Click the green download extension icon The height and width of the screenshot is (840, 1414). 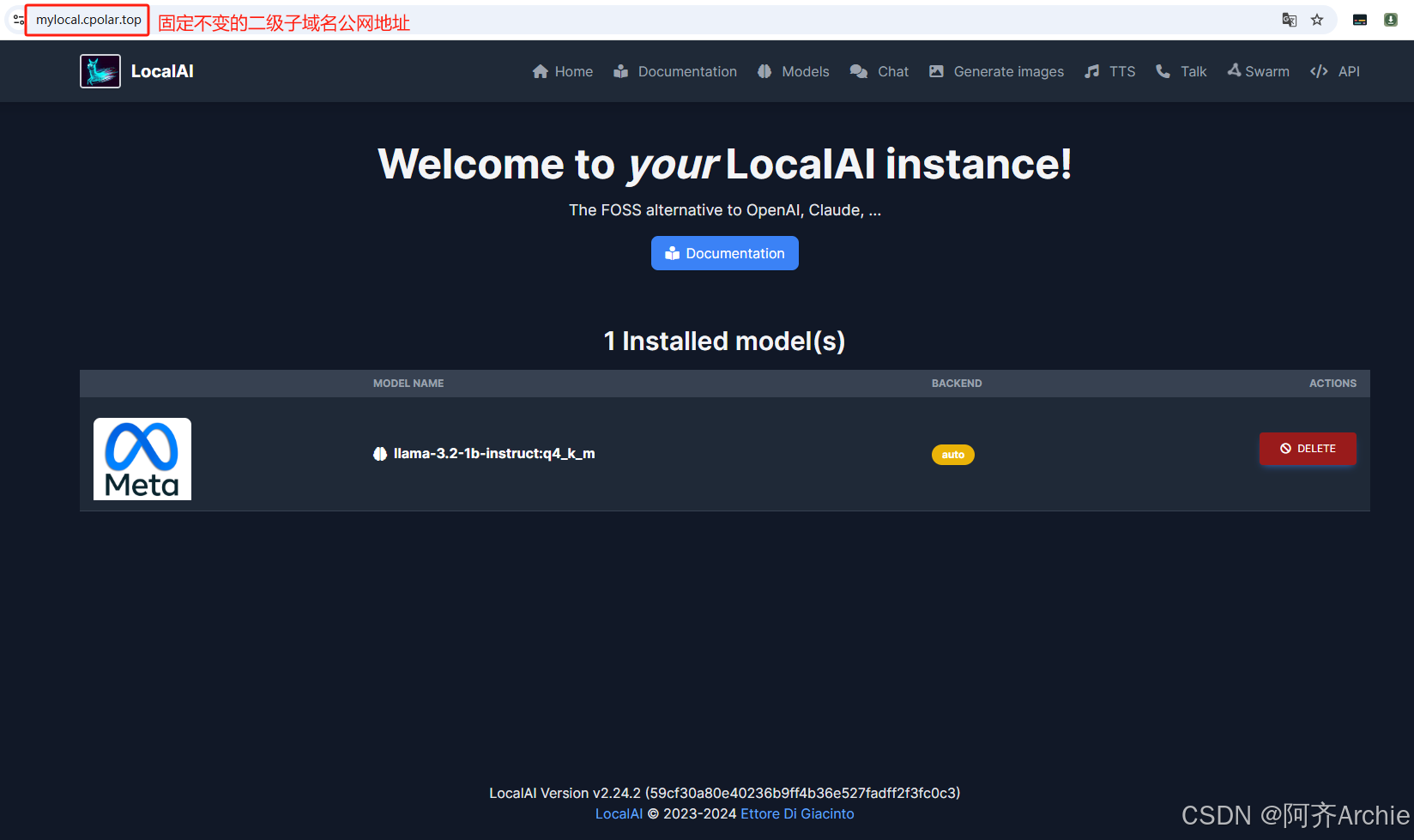pos(1391,20)
